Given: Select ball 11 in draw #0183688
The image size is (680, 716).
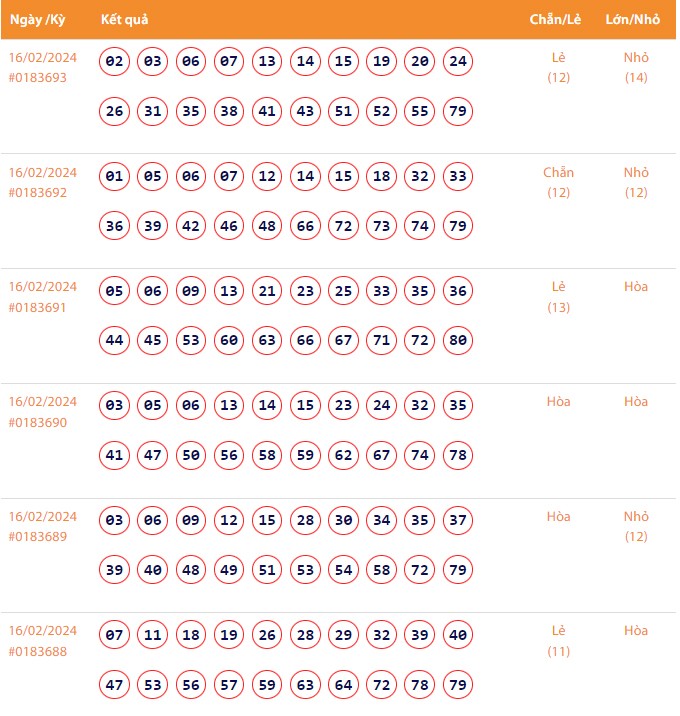Looking at the screenshot, I should tap(153, 635).
